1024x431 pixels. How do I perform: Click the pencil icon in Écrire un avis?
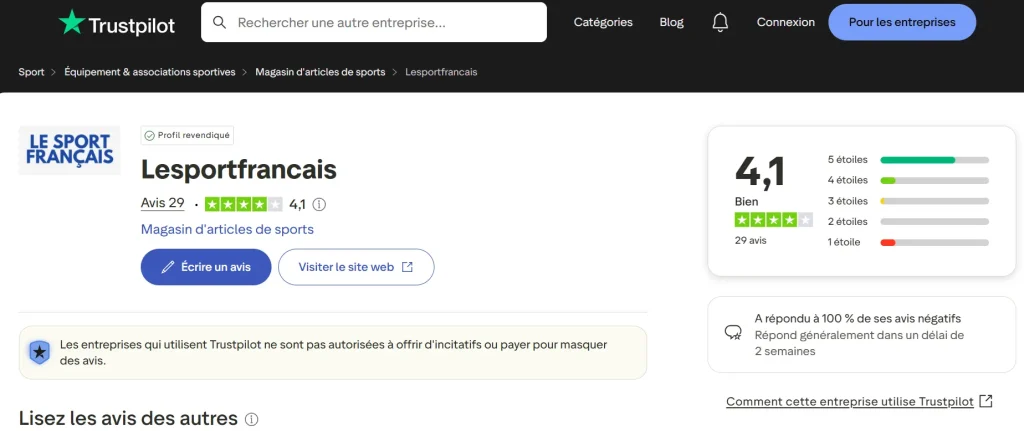(x=168, y=266)
